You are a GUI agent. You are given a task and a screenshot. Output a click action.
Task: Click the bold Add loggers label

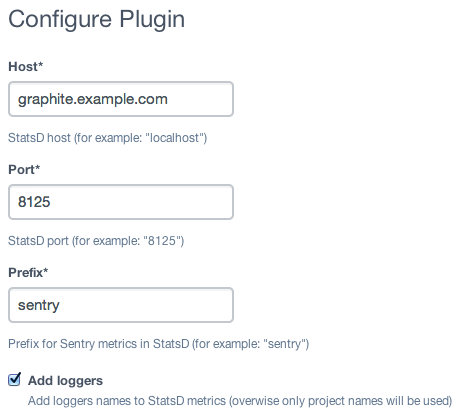coord(65,381)
